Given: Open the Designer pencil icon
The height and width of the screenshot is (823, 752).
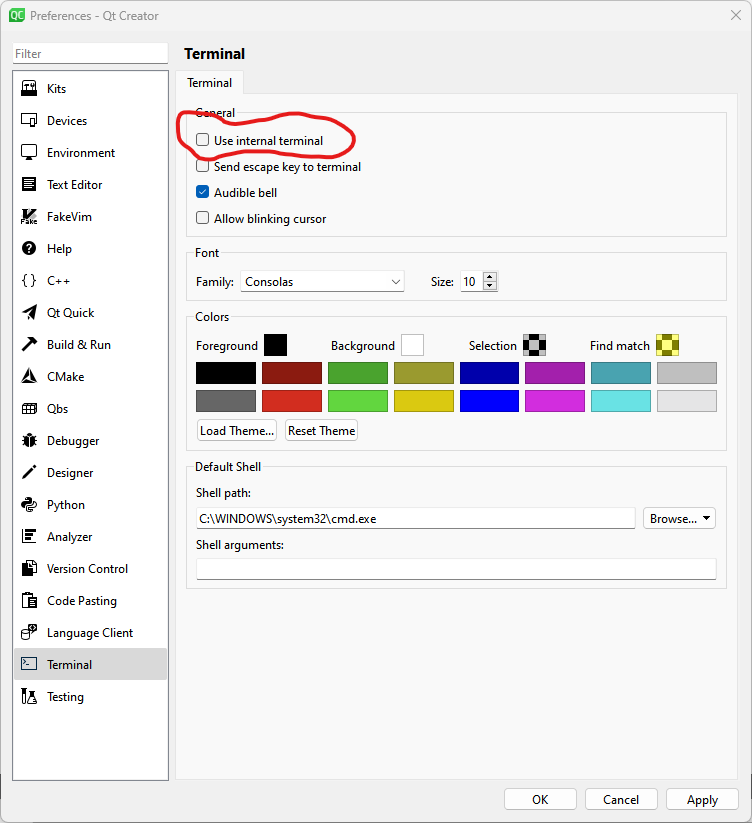Looking at the screenshot, I should coord(29,472).
